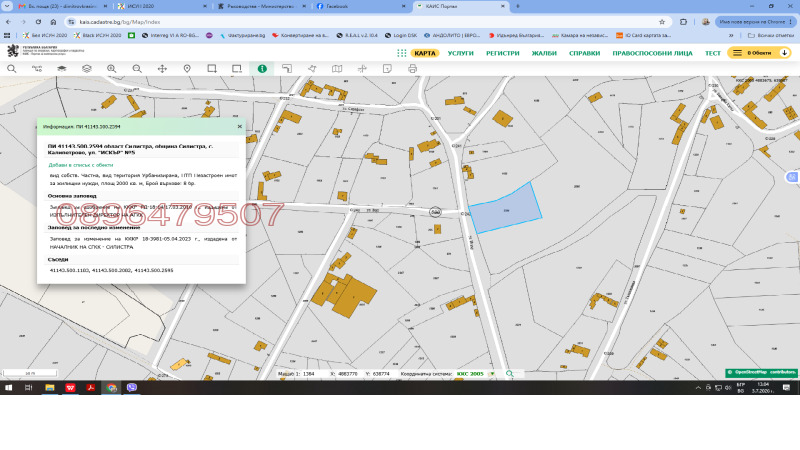Screen dimensions: 800x450
Task: Click the search magnifier tool in map toolbar
Action: coord(12,68)
